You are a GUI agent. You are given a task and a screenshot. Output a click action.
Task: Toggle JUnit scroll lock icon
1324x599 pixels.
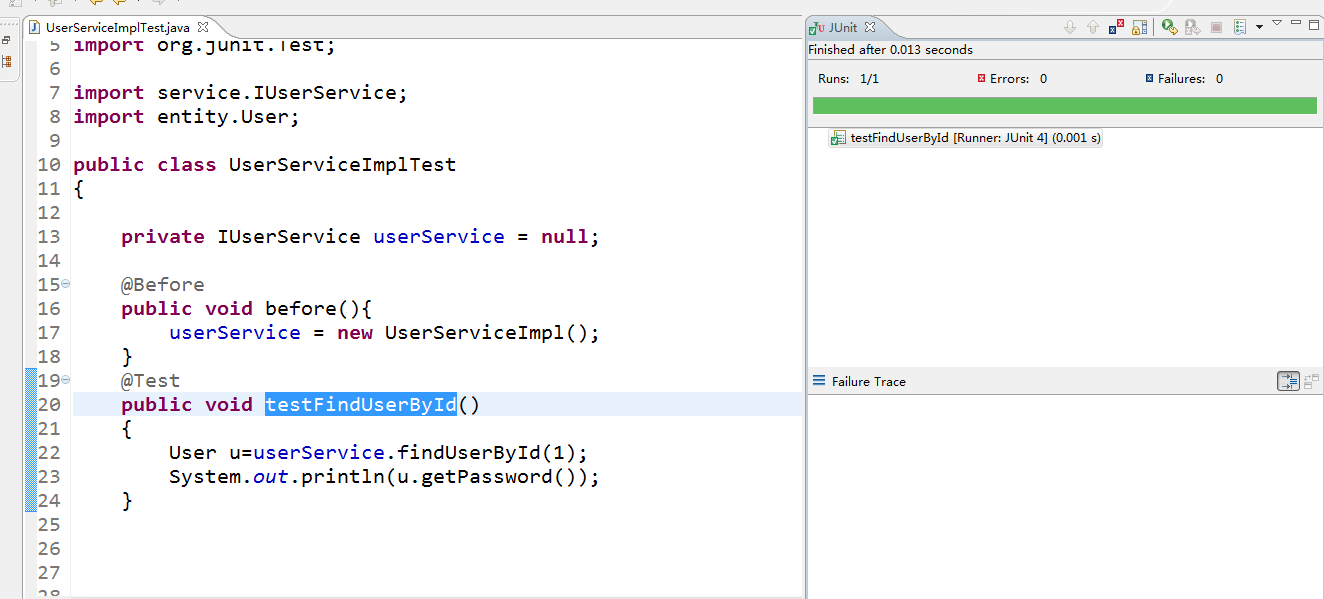(x=1139, y=27)
